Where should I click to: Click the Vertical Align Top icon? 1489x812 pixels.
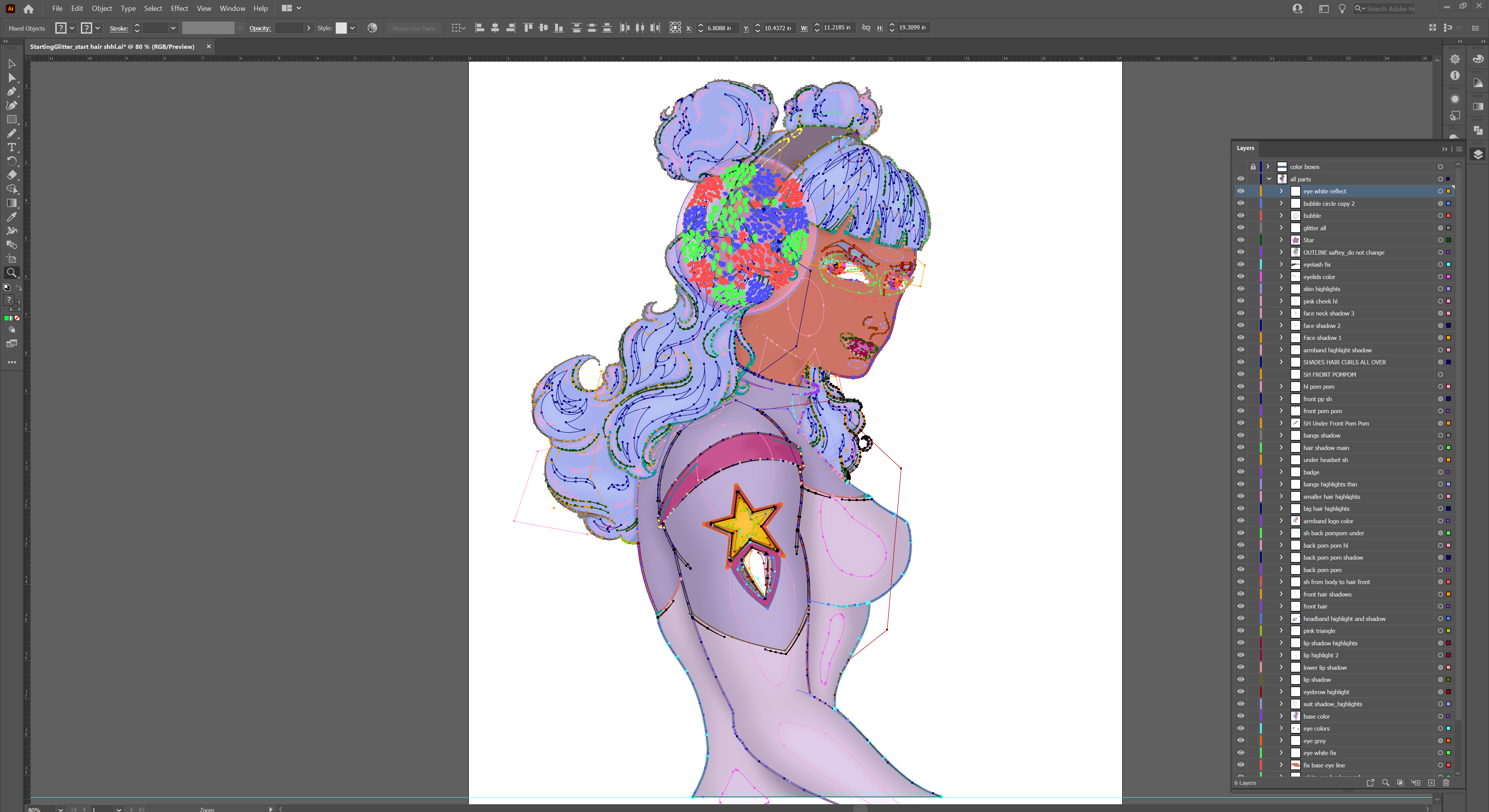pos(528,28)
